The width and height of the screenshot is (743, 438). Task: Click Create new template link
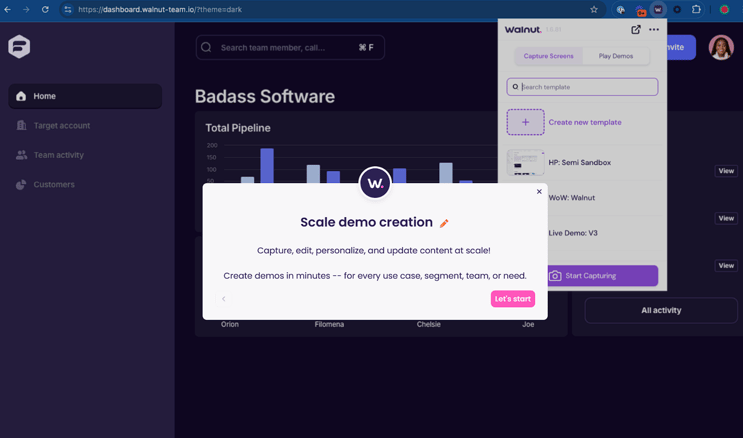point(585,122)
